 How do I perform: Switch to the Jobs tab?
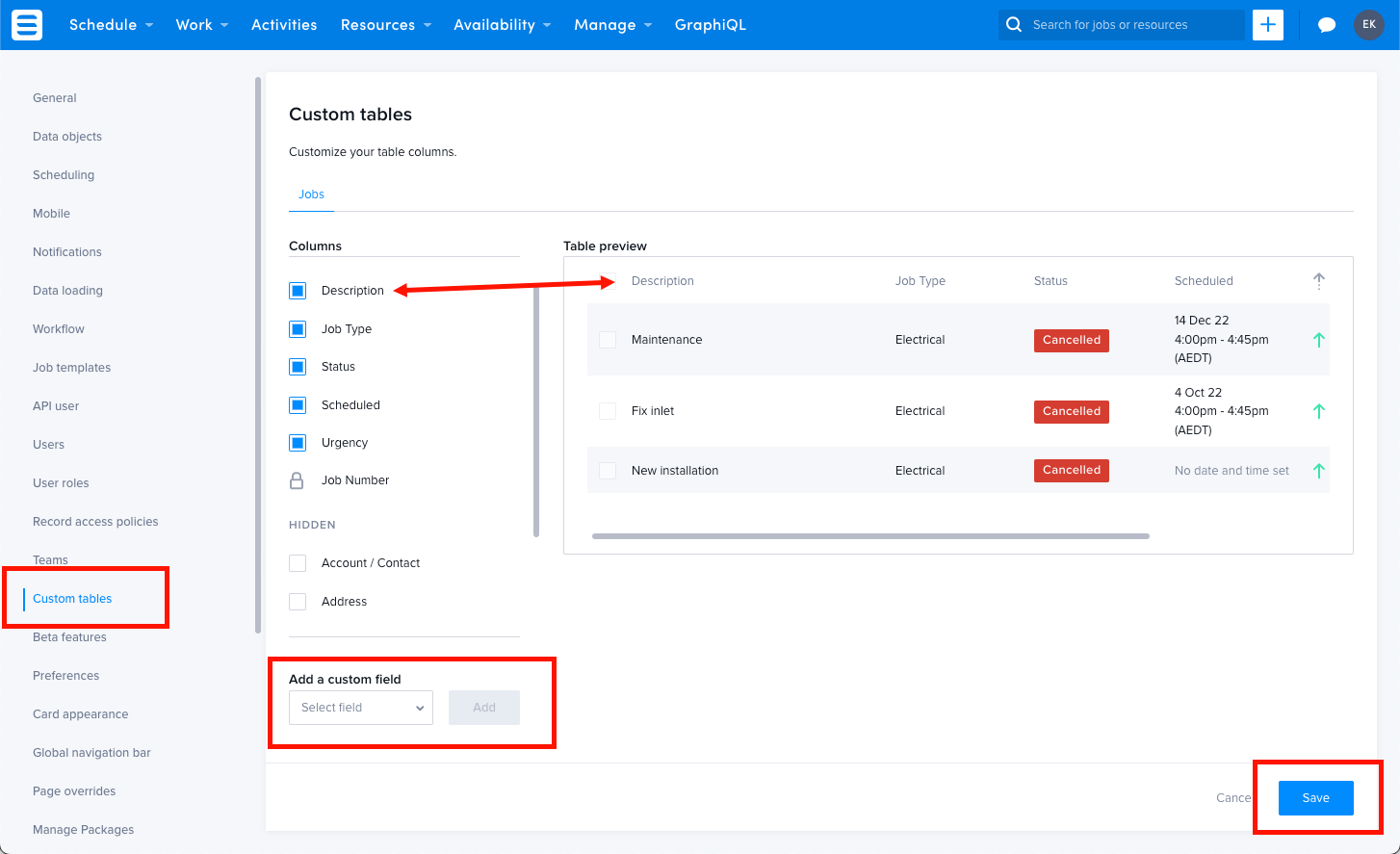click(311, 194)
